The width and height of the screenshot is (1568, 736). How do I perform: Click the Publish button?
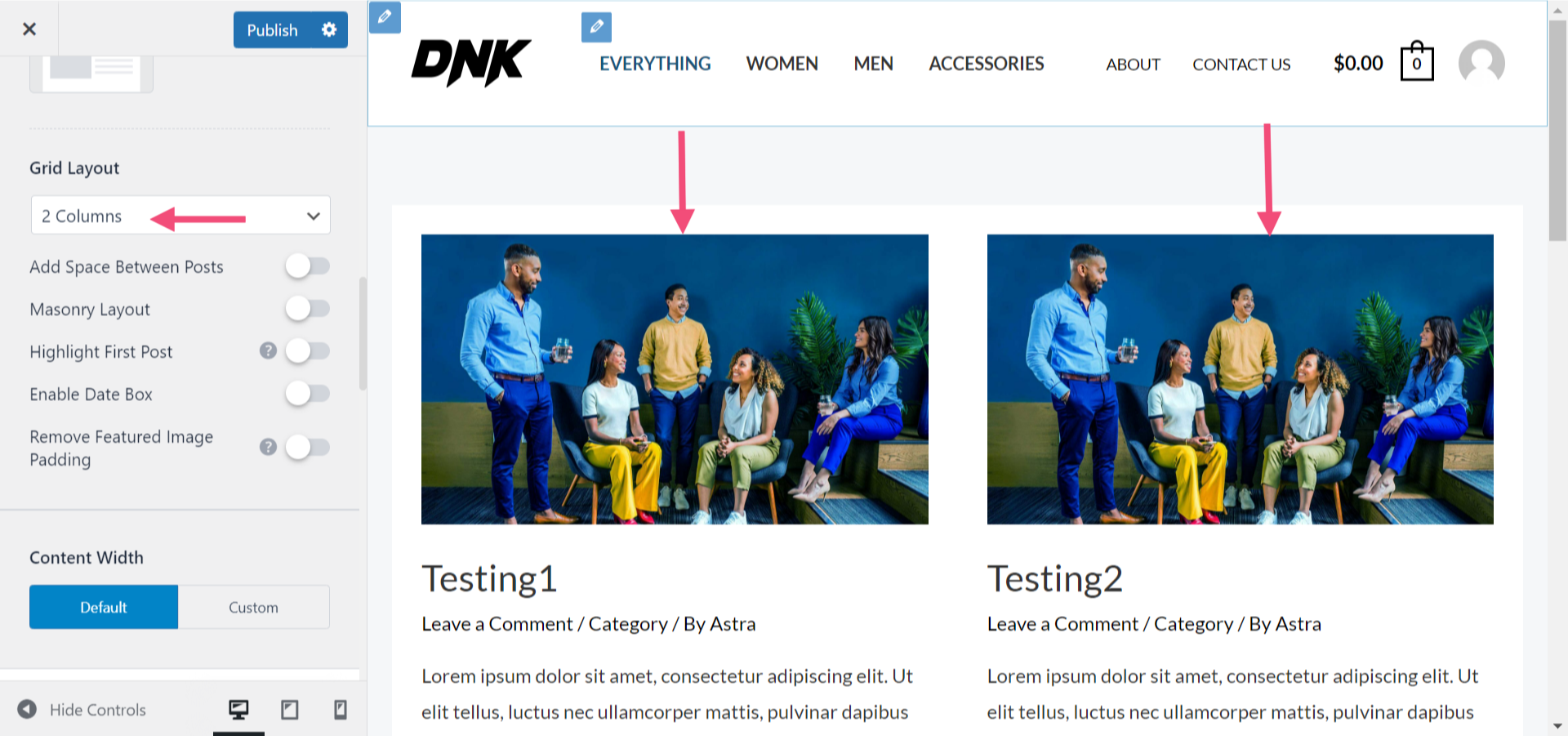click(x=273, y=29)
